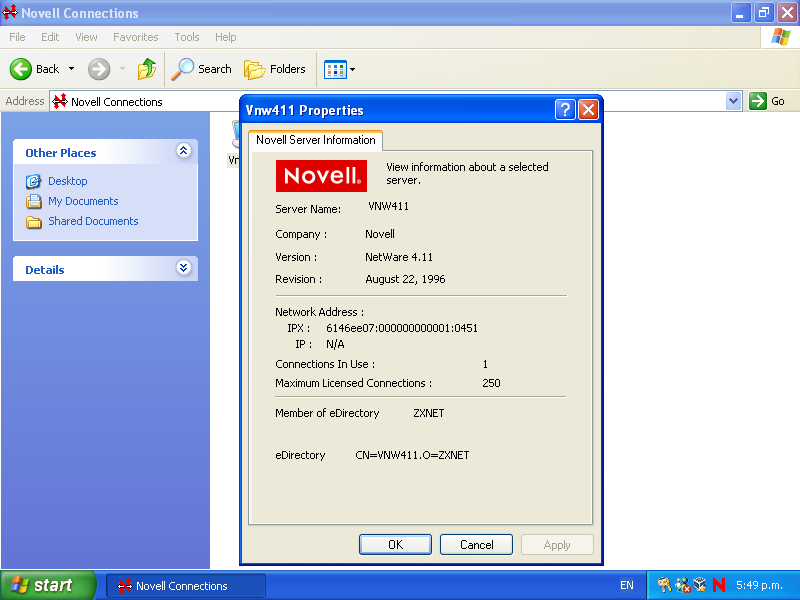800x600 pixels.
Task: Click the network tray icon with red X
Action: (x=683, y=585)
